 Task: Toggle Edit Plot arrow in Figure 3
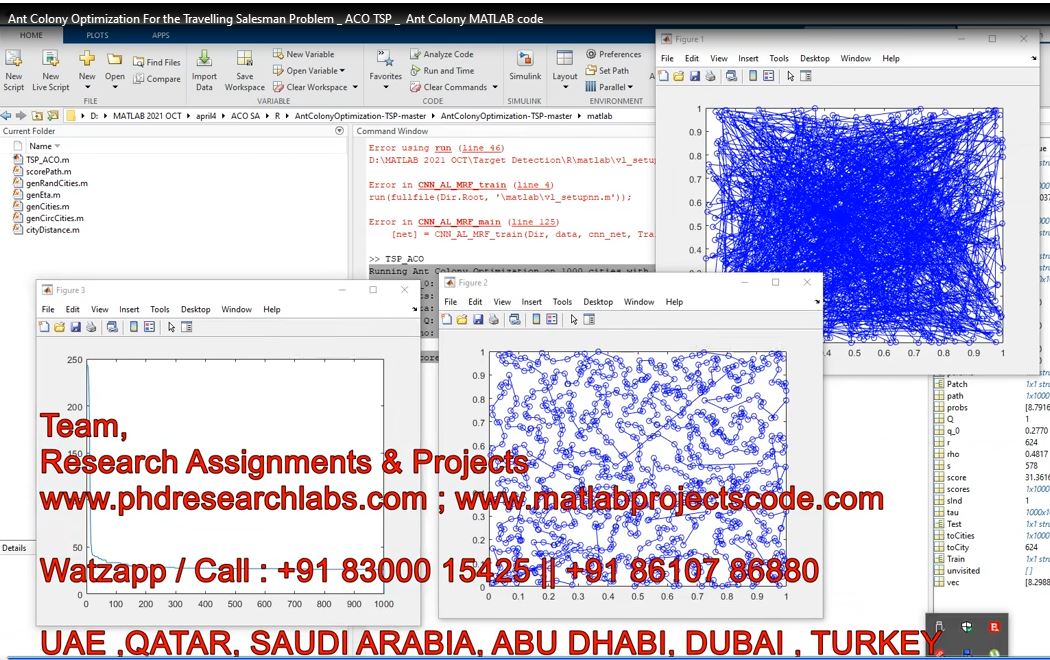pyautogui.click(x=171, y=327)
